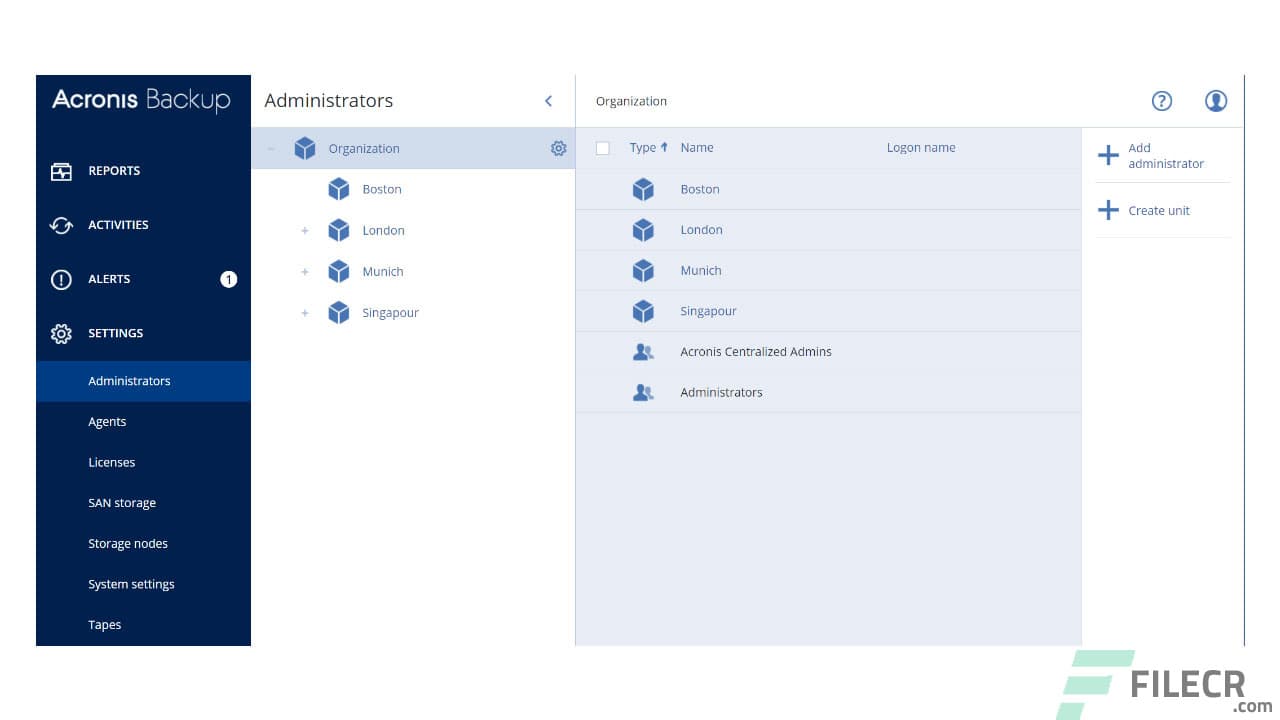
Task: Click the group icon beside Administrators row
Action: point(643,391)
